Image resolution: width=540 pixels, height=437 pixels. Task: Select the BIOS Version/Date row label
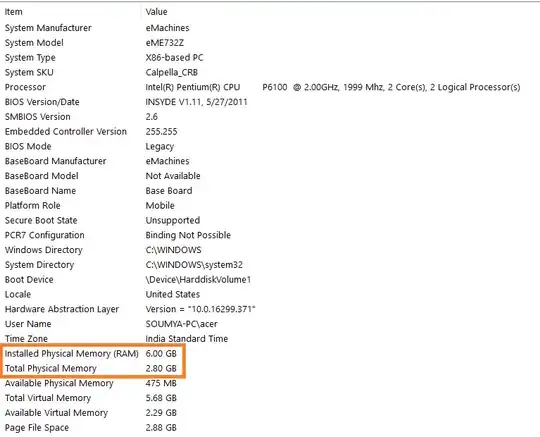pyautogui.click(x=42, y=102)
